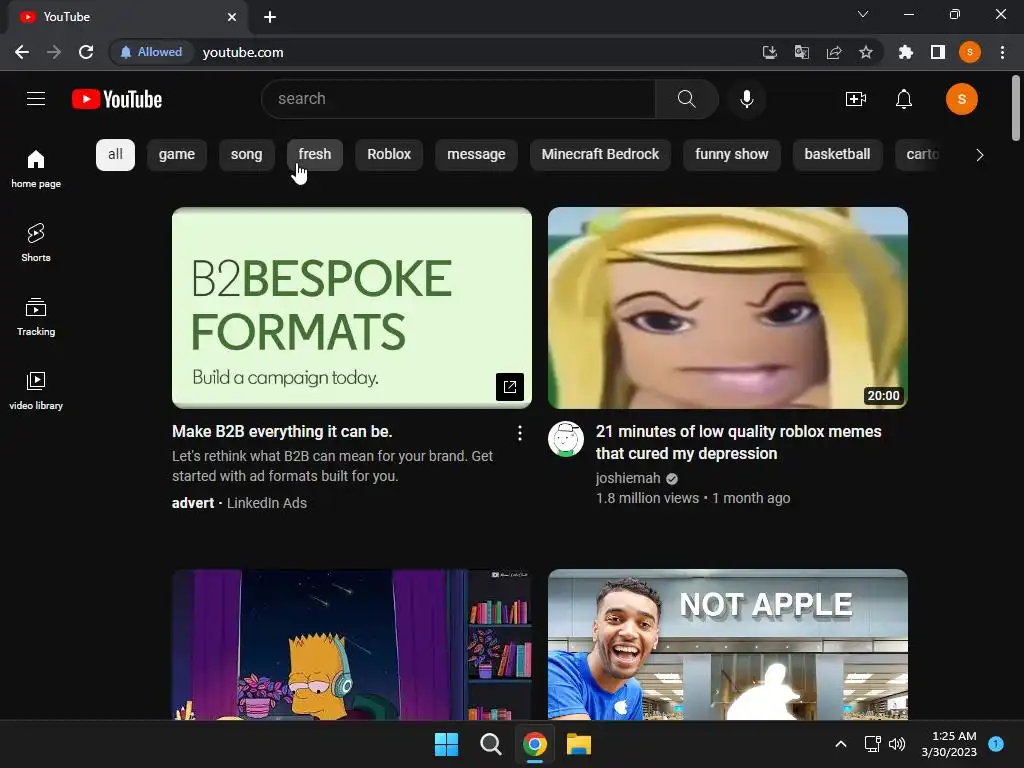Viewport: 1024px width, 768px height.
Task: Open the B2Bespoke Formats ad thumbnail
Action: click(x=351, y=308)
